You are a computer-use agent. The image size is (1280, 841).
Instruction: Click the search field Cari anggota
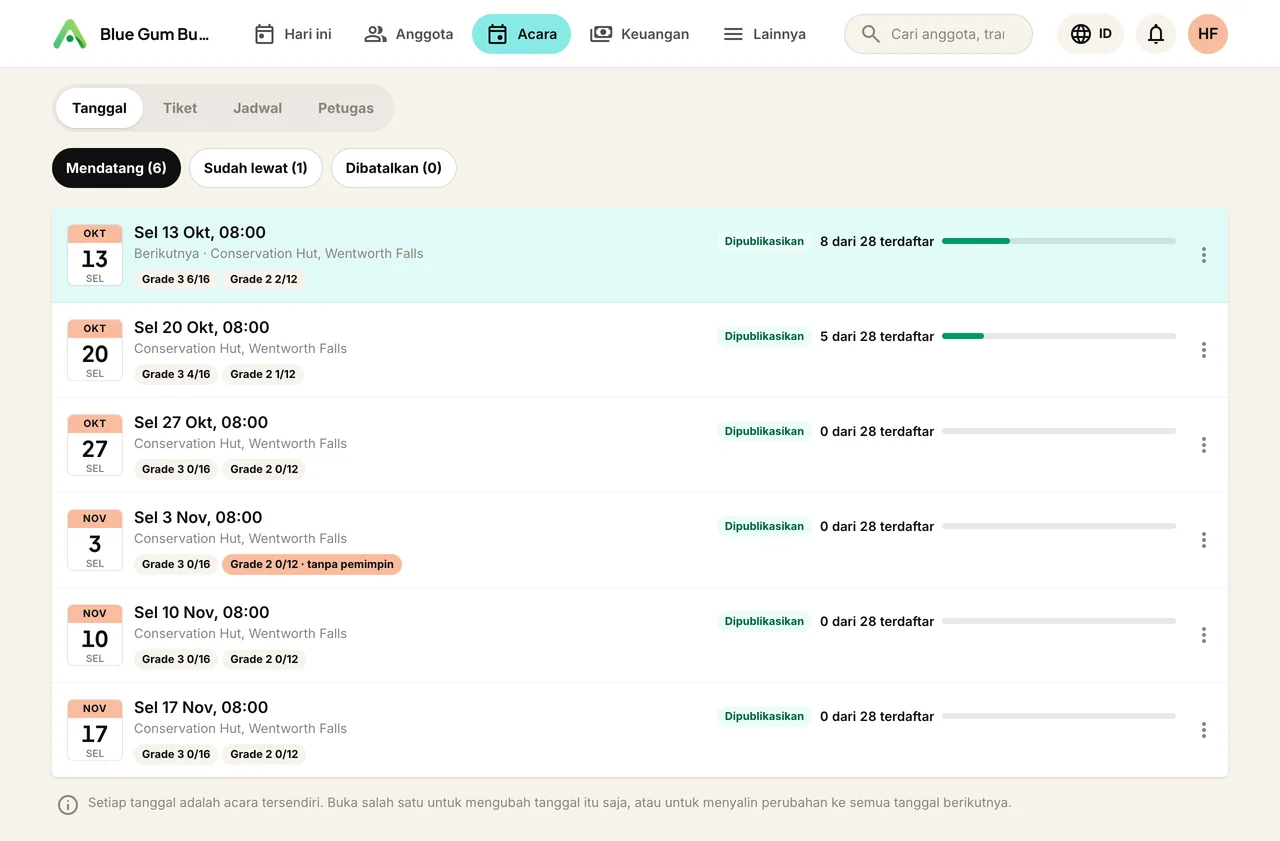pos(938,34)
